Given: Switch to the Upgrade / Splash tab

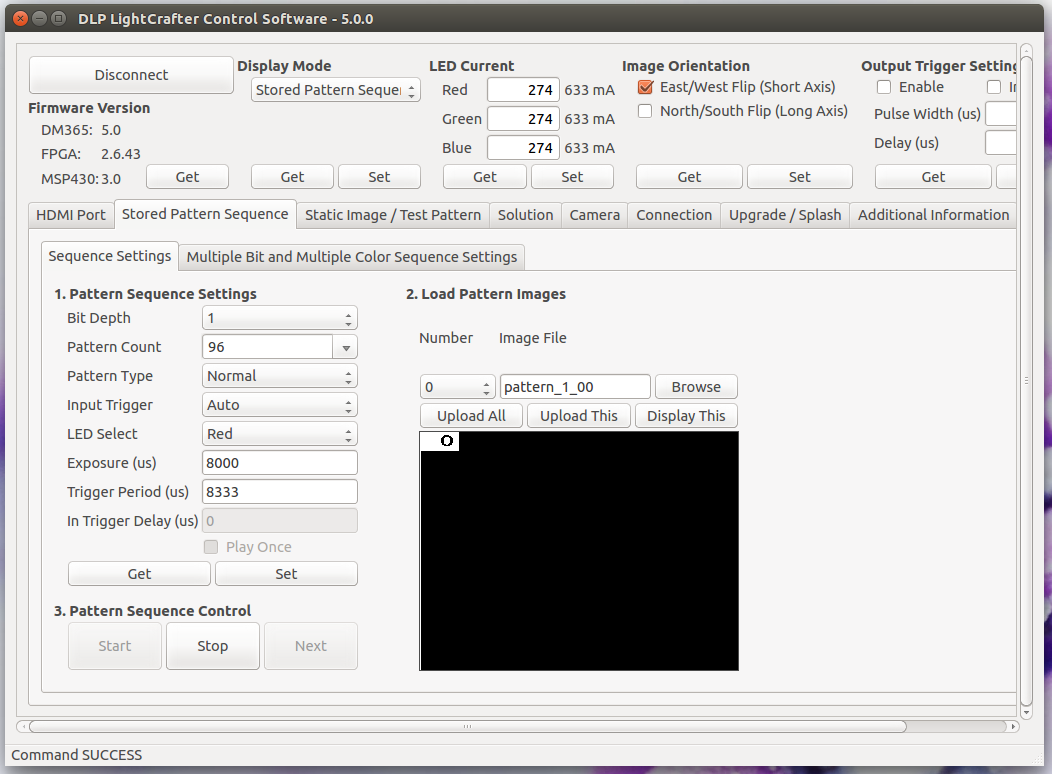Looking at the screenshot, I should 785,215.
